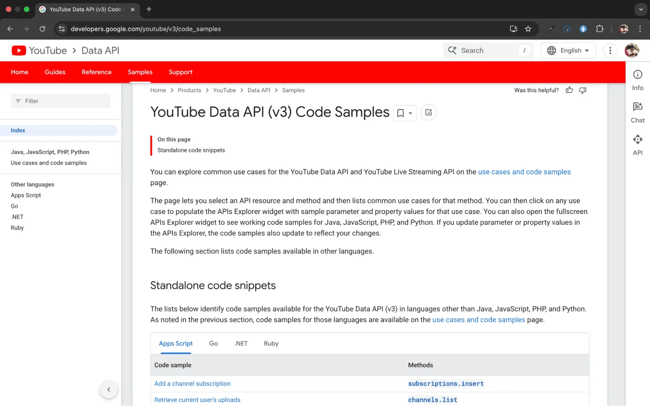Select the Ruby code samples tab

[x=271, y=343]
